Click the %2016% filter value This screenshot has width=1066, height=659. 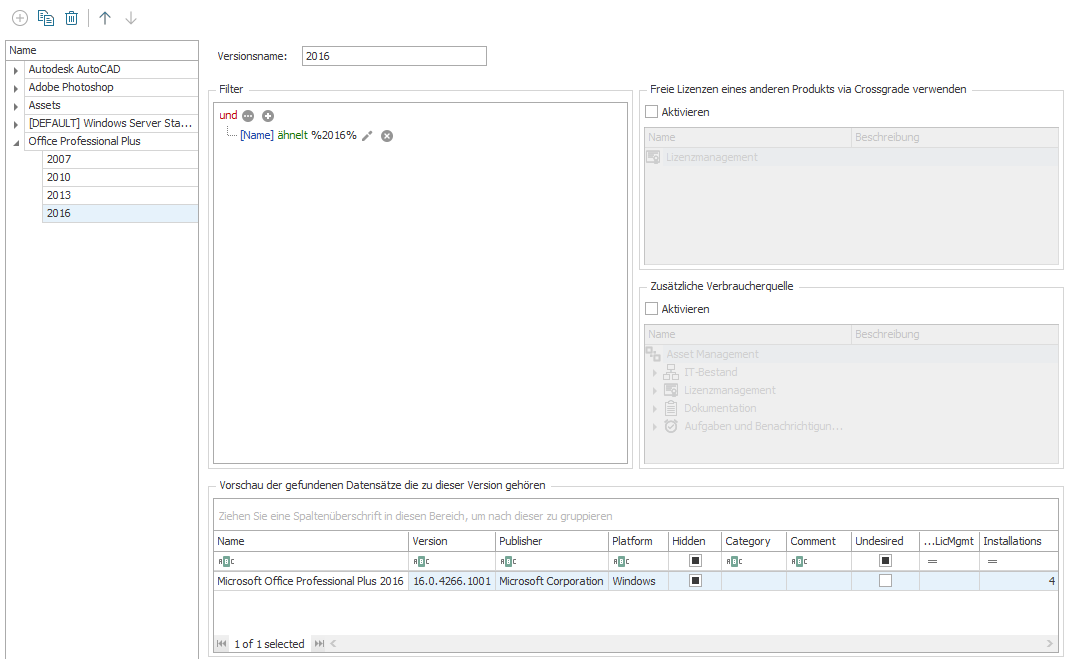(x=334, y=135)
